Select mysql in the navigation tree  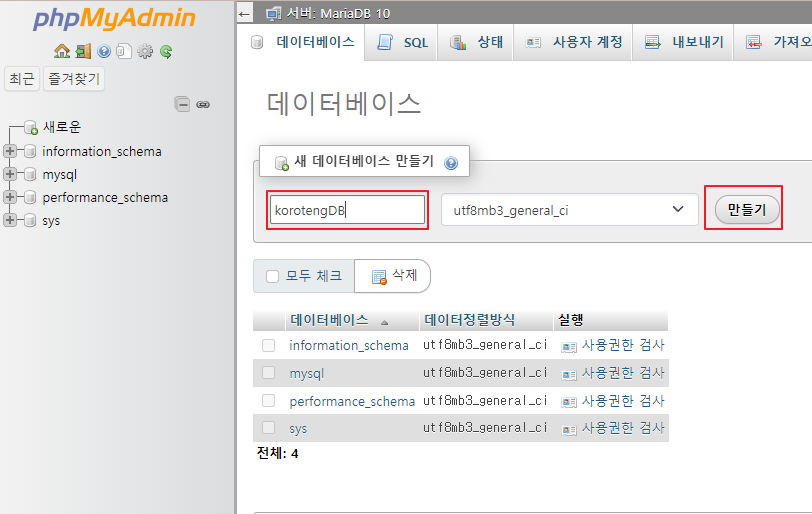60,174
